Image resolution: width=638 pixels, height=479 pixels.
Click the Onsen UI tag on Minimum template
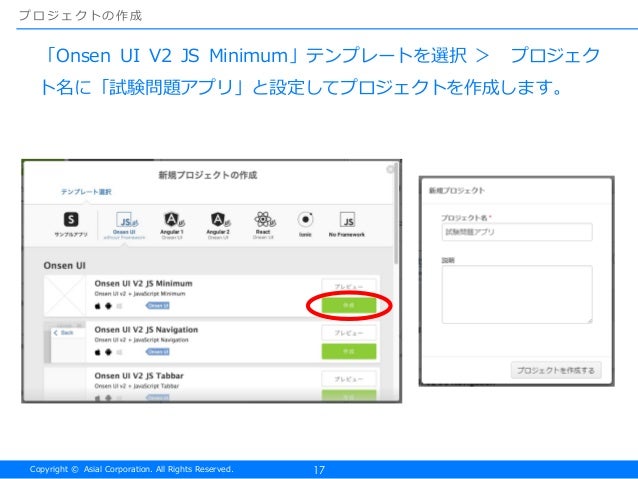pyautogui.click(x=157, y=306)
